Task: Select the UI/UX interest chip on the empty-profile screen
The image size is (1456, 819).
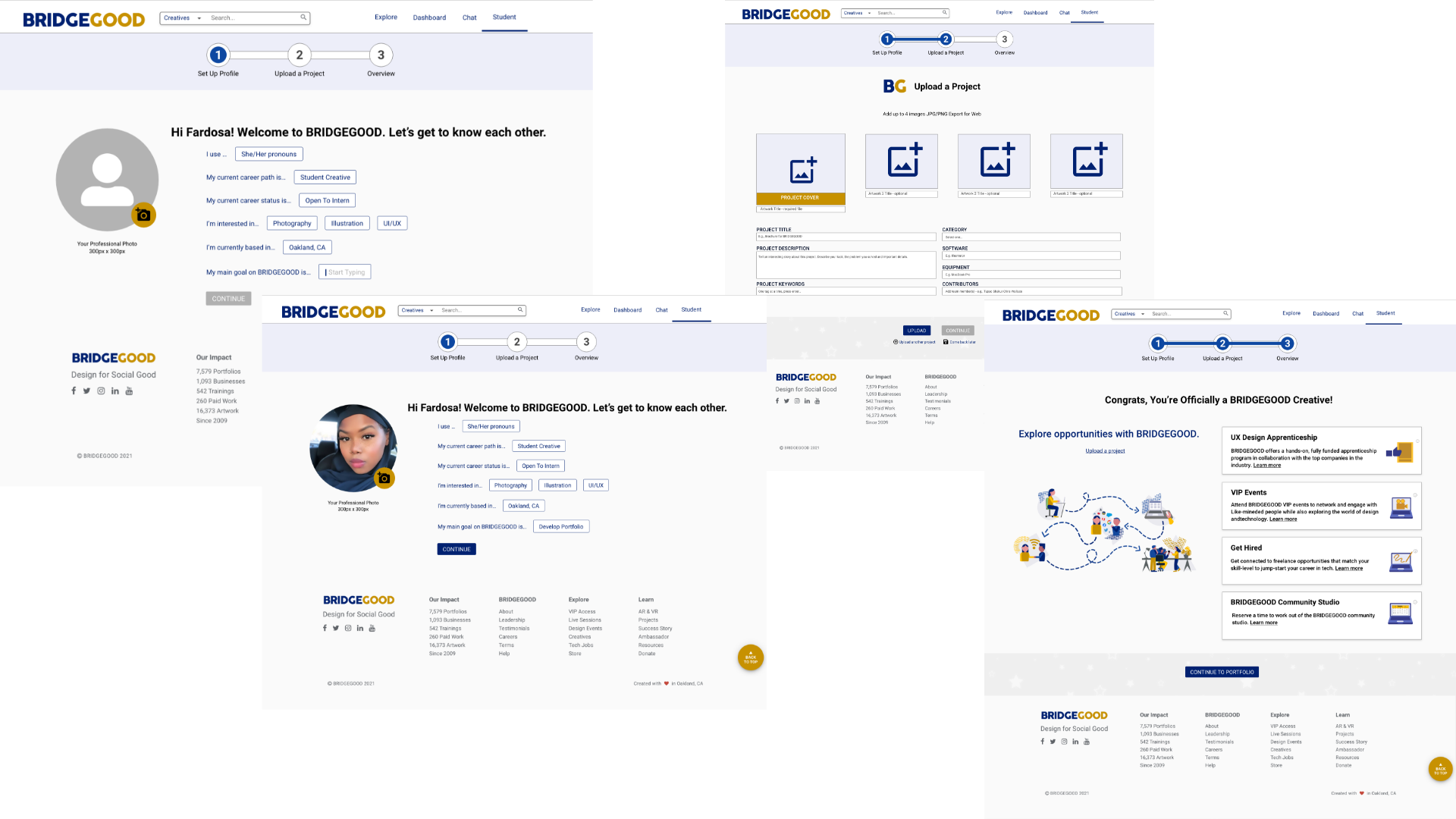Action: point(392,223)
